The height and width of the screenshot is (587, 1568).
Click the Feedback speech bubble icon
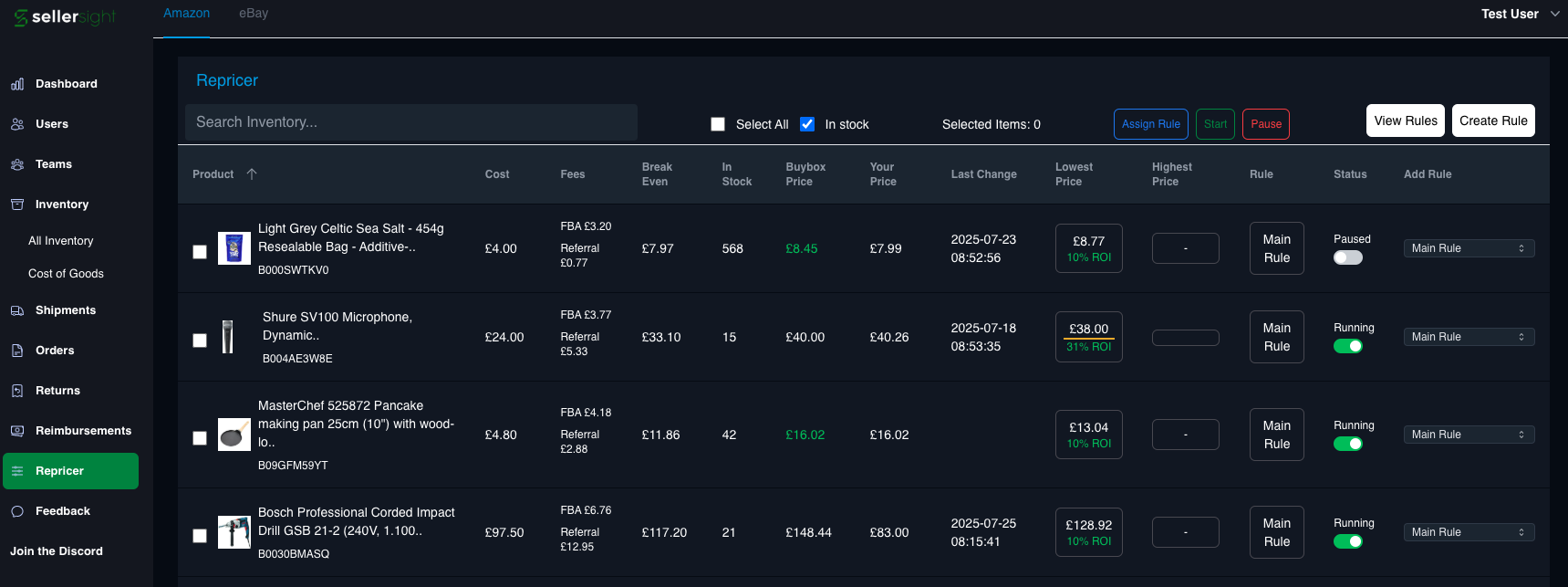pyautogui.click(x=17, y=511)
